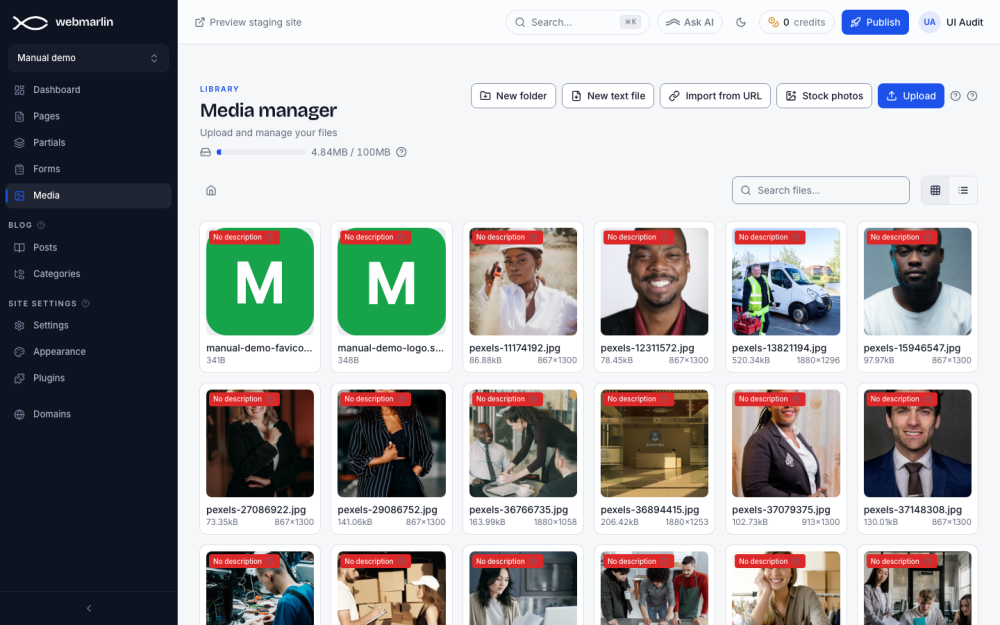1000x625 pixels.
Task: Open the Manual demo site switcher
Action: pos(89,58)
